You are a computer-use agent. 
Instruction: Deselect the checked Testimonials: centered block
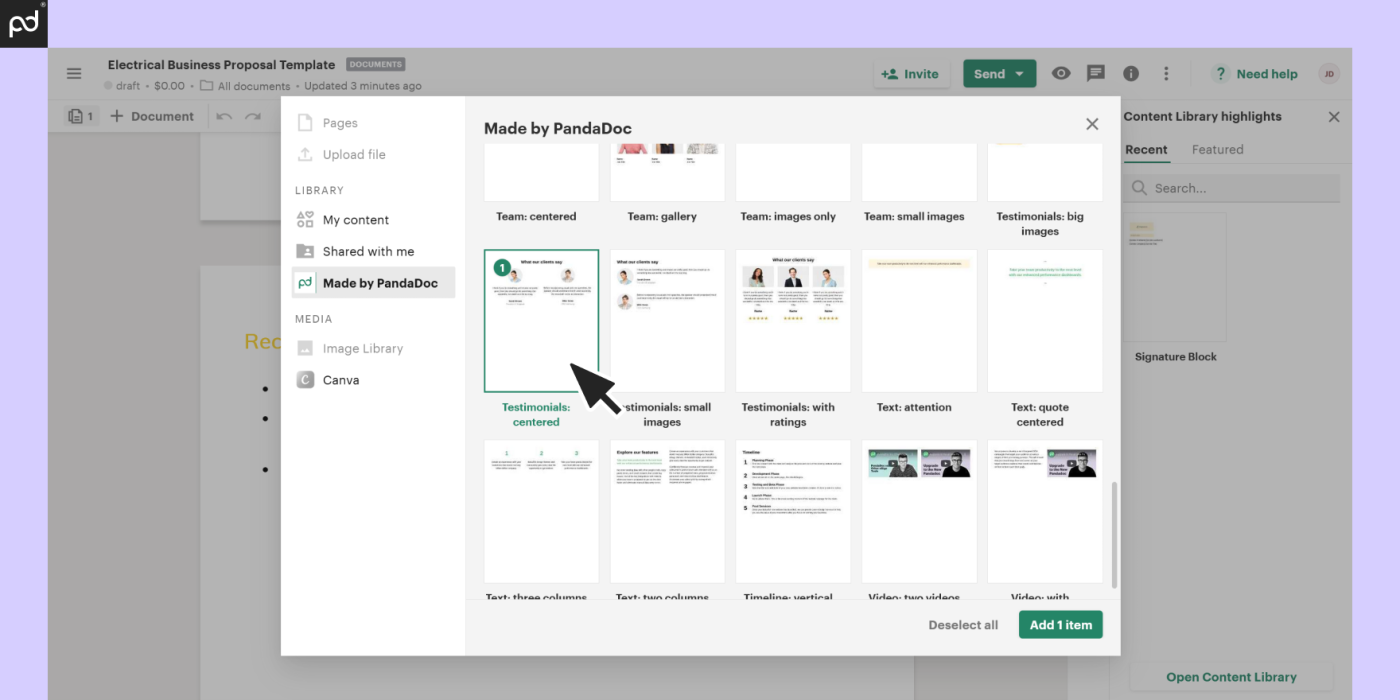click(x=541, y=320)
